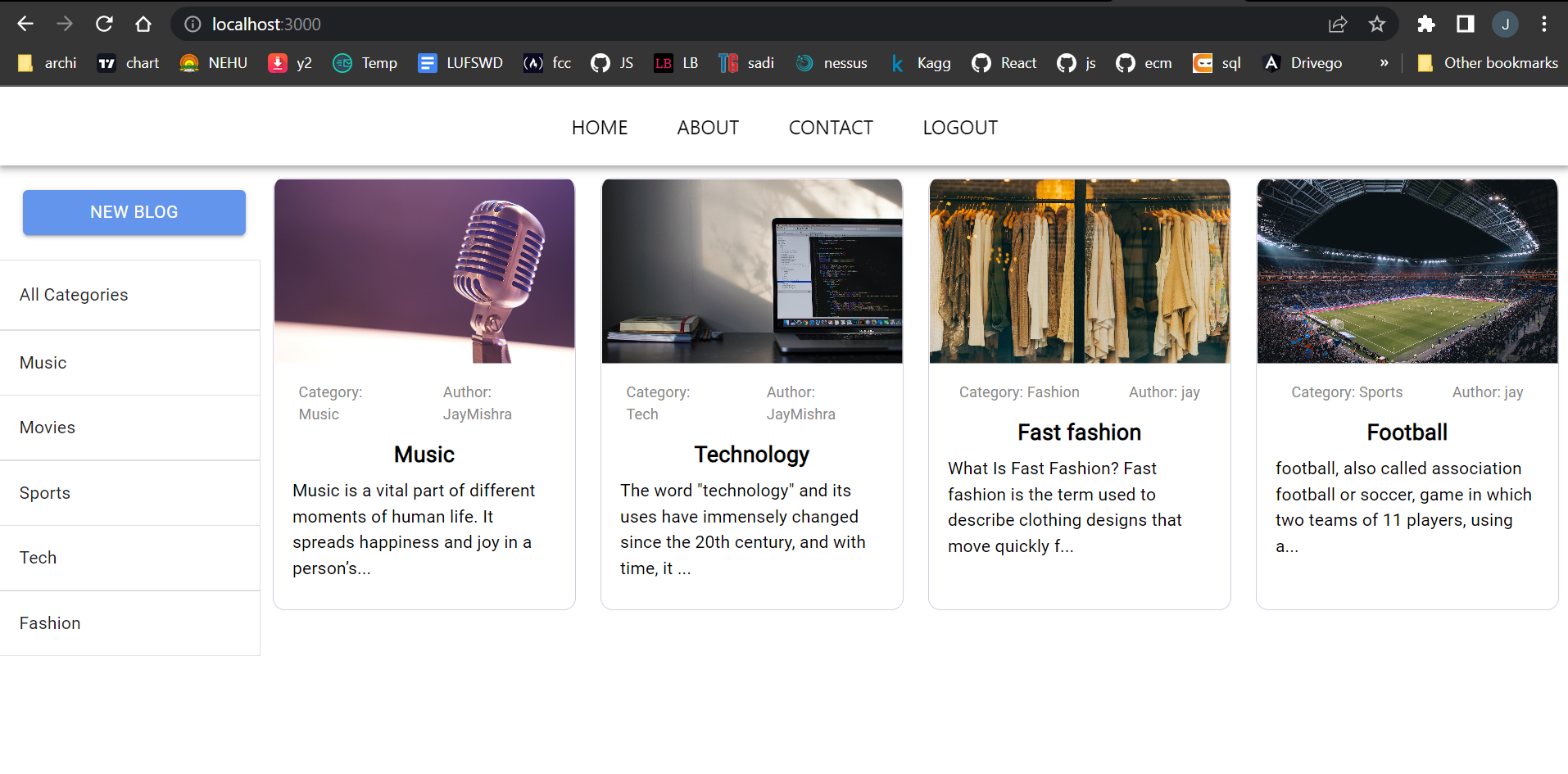This screenshot has width=1568, height=774.
Task: Click the browser home icon
Action: pyautogui.click(x=143, y=24)
